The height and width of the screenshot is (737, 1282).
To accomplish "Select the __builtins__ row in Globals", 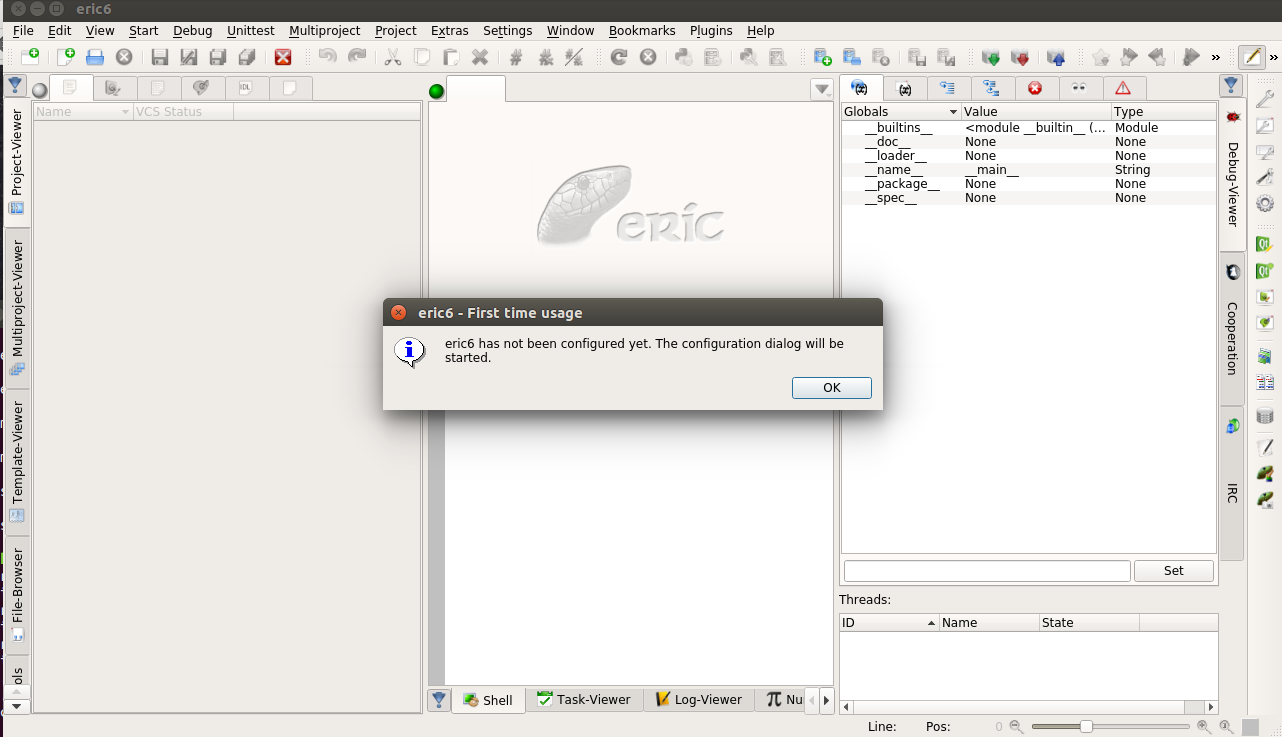I will [x=1029, y=128].
